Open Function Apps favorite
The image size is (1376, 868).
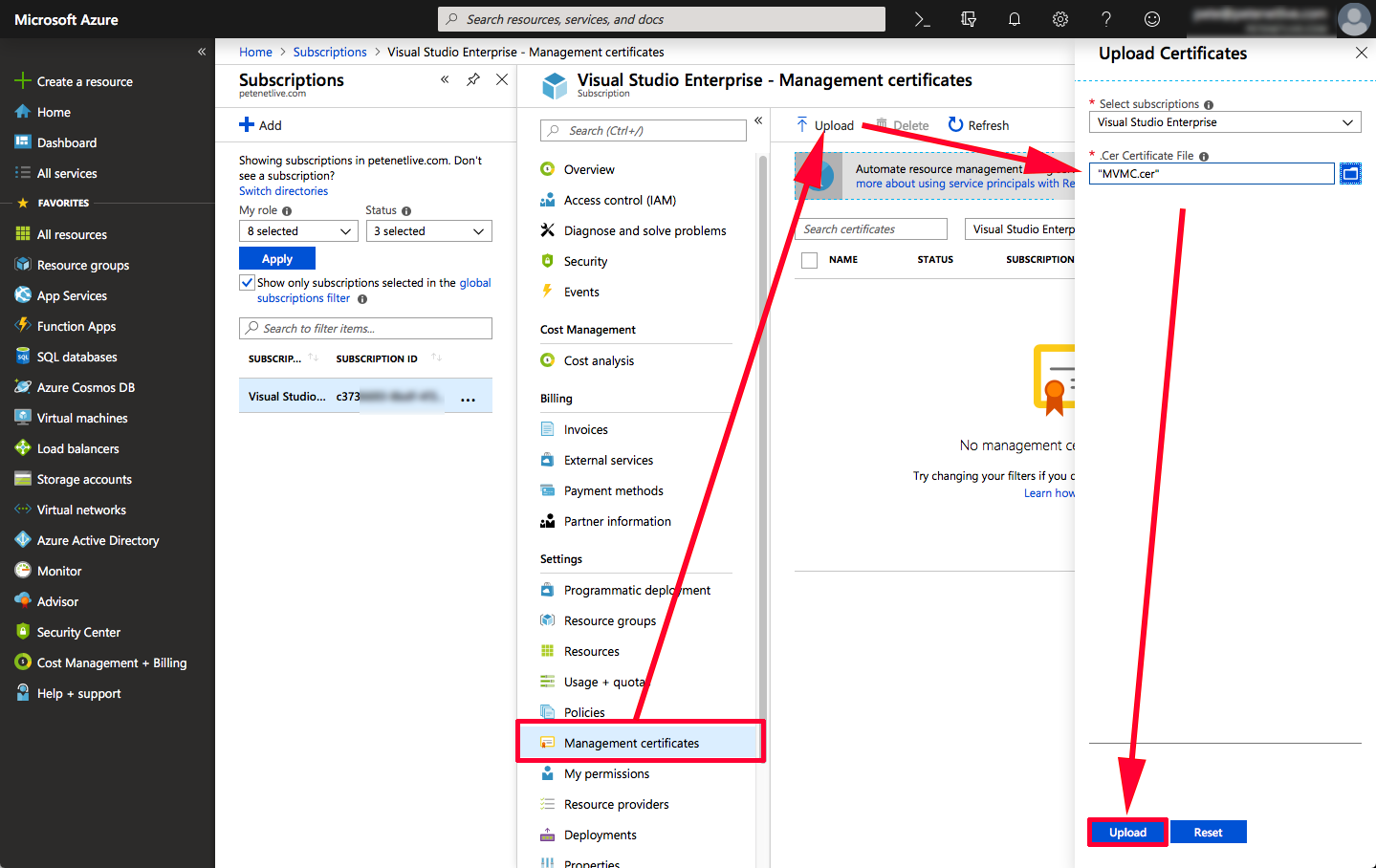pos(65,326)
